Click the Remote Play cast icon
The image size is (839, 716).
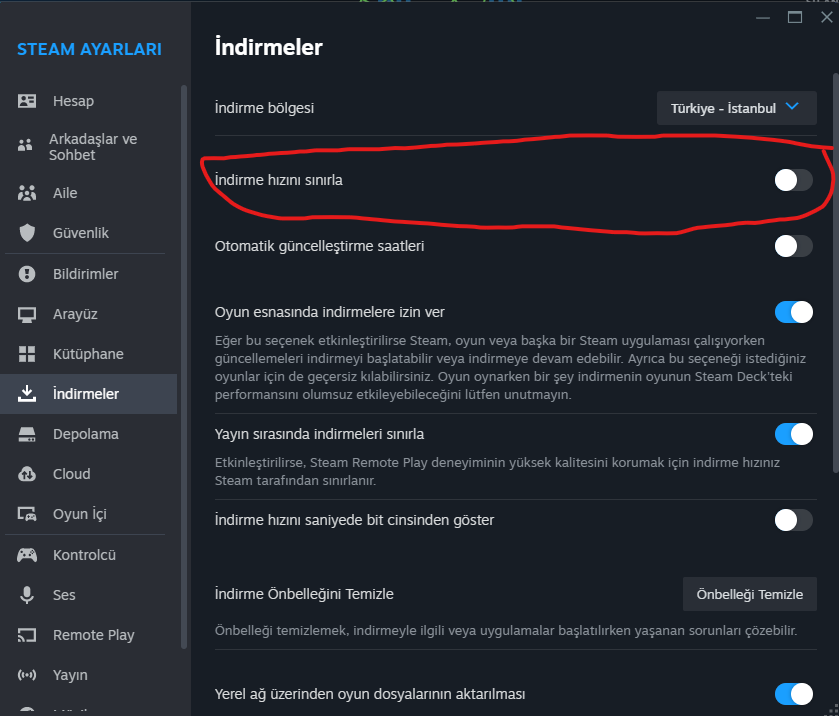click(x=27, y=635)
